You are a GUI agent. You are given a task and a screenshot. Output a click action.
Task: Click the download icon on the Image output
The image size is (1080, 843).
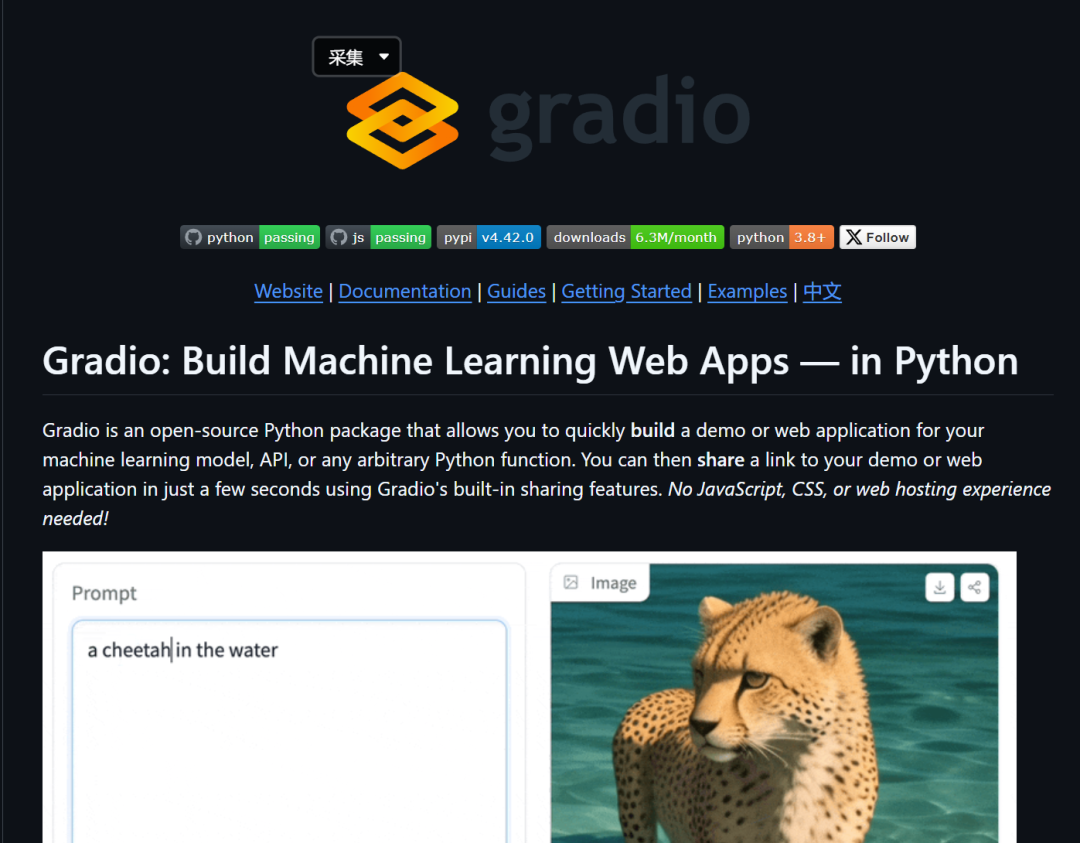click(939, 587)
